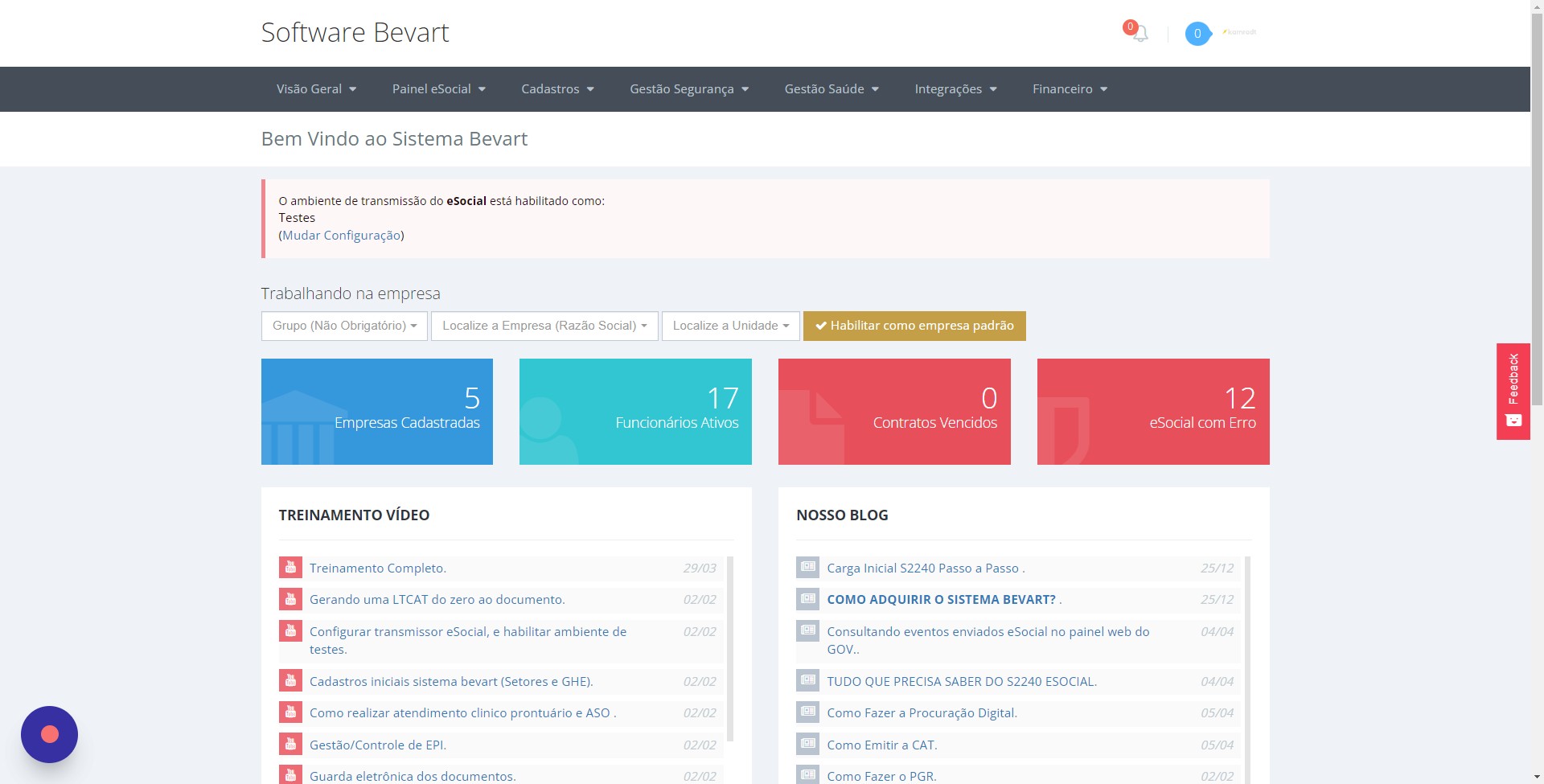Open TUDO QUE PRECISA SABER DO S2240 post
Viewport: 1544px width, 784px height.
(962, 682)
